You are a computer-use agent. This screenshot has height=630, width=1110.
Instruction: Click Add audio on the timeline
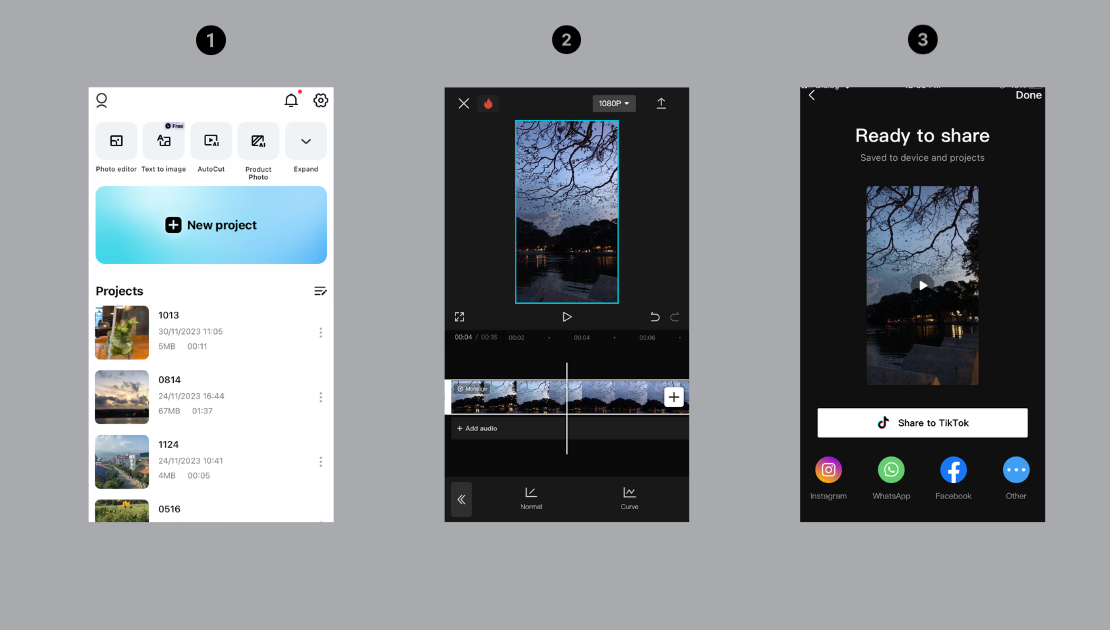pos(477,428)
